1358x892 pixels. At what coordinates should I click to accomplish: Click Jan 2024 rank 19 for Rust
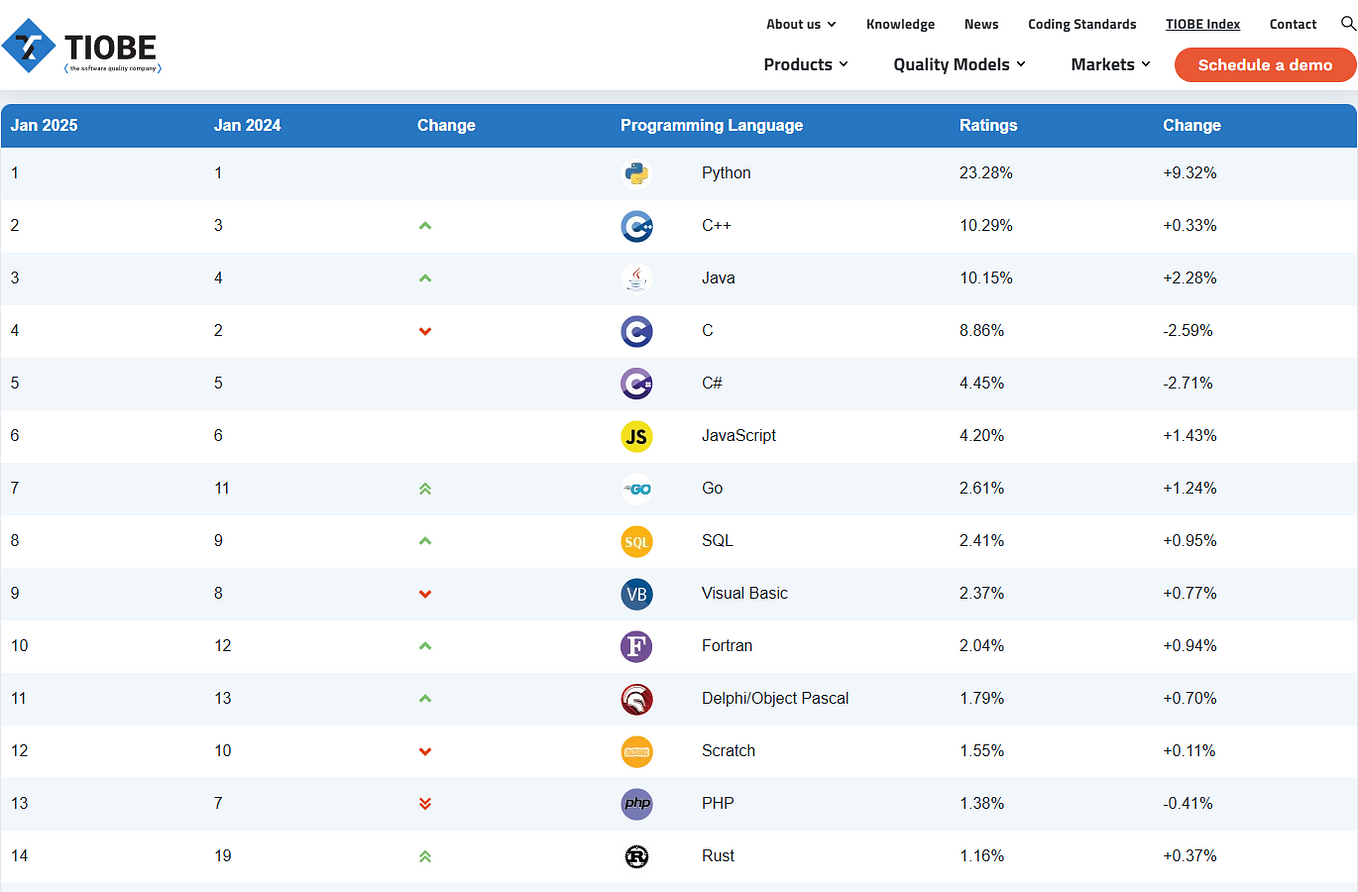click(x=222, y=856)
